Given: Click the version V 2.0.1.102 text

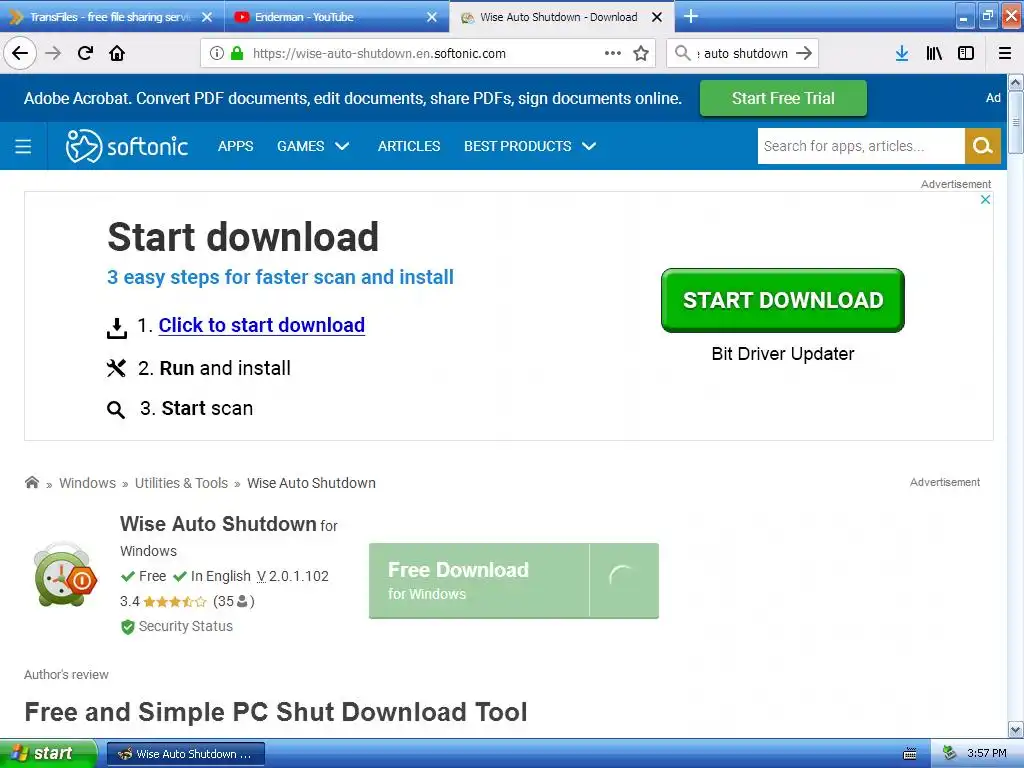Looking at the screenshot, I should [x=293, y=576].
